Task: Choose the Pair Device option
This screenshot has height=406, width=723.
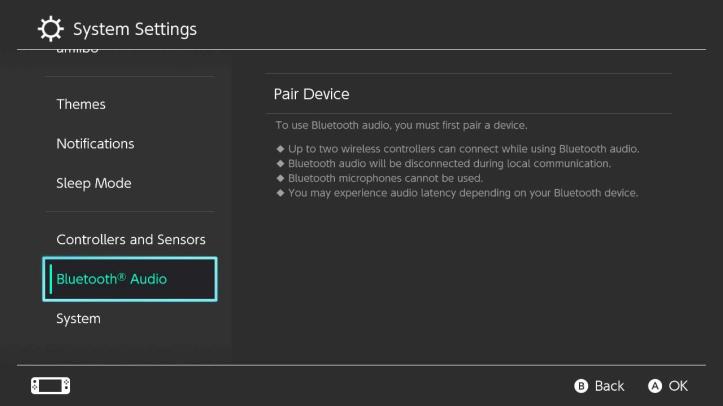Action: pyautogui.click(x=311, y=94)
